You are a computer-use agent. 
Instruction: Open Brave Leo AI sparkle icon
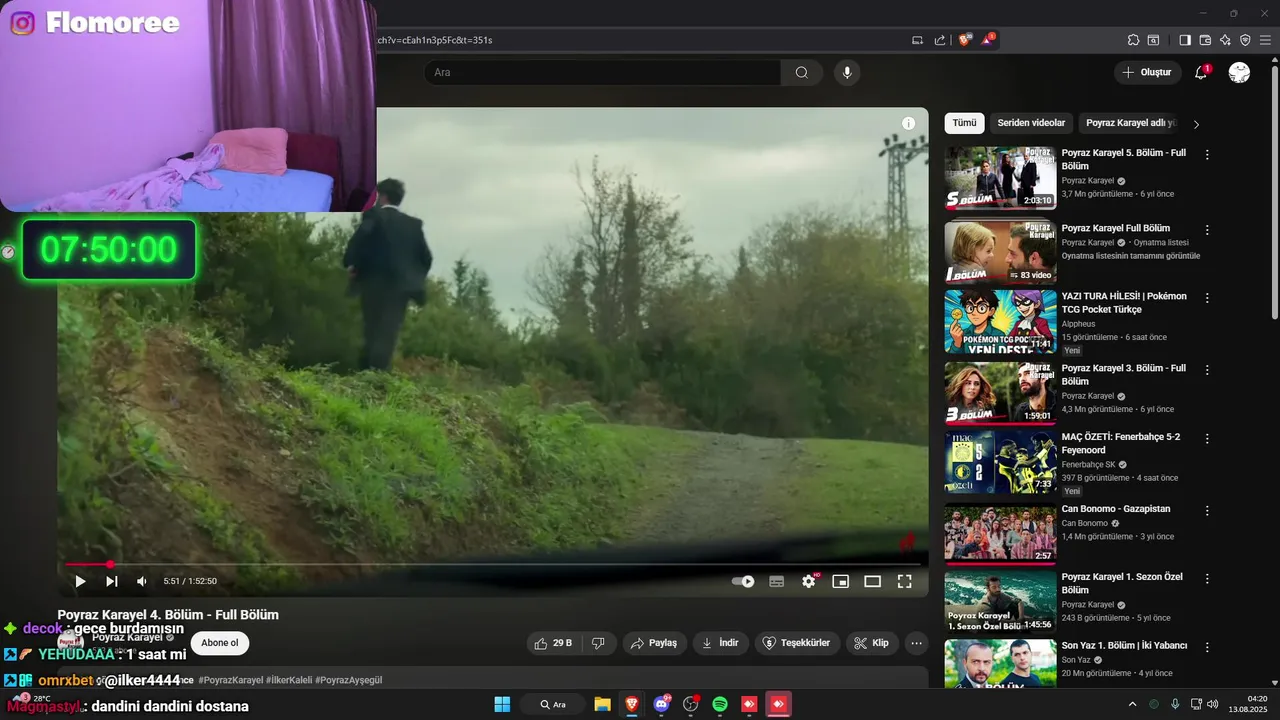pos(1225,40)
